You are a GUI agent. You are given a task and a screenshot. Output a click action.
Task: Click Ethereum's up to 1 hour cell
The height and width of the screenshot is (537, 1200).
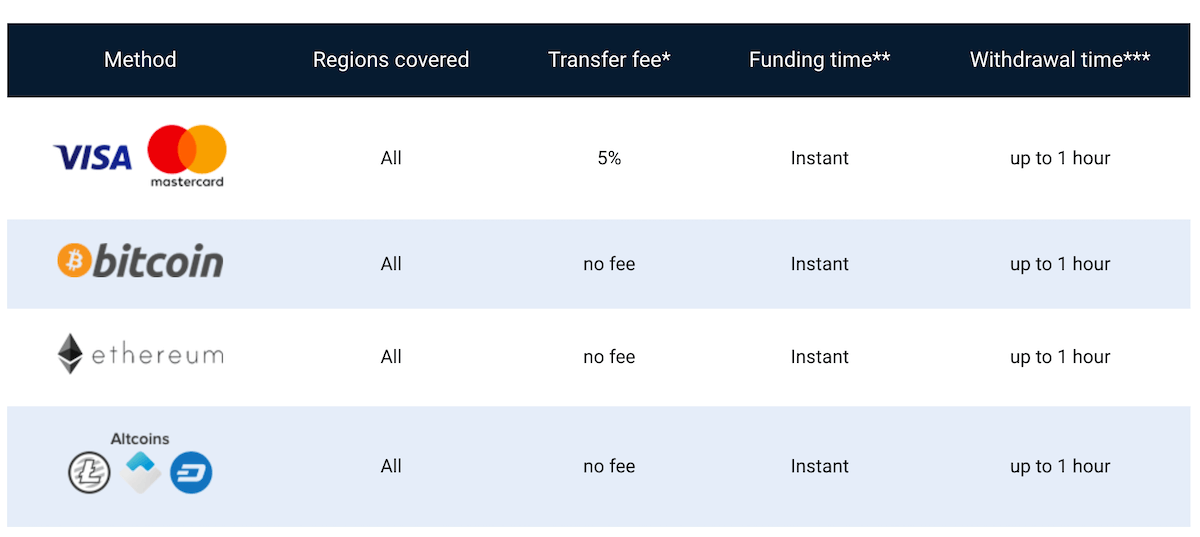[1060, 357]
